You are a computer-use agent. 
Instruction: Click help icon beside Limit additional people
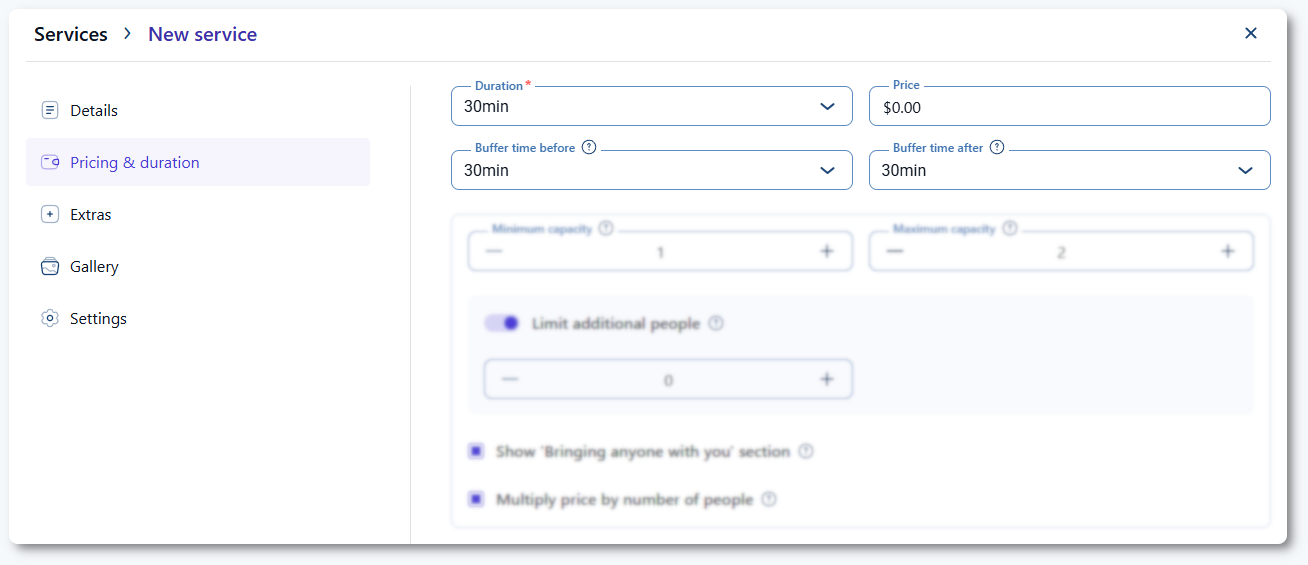coord(715,324)
